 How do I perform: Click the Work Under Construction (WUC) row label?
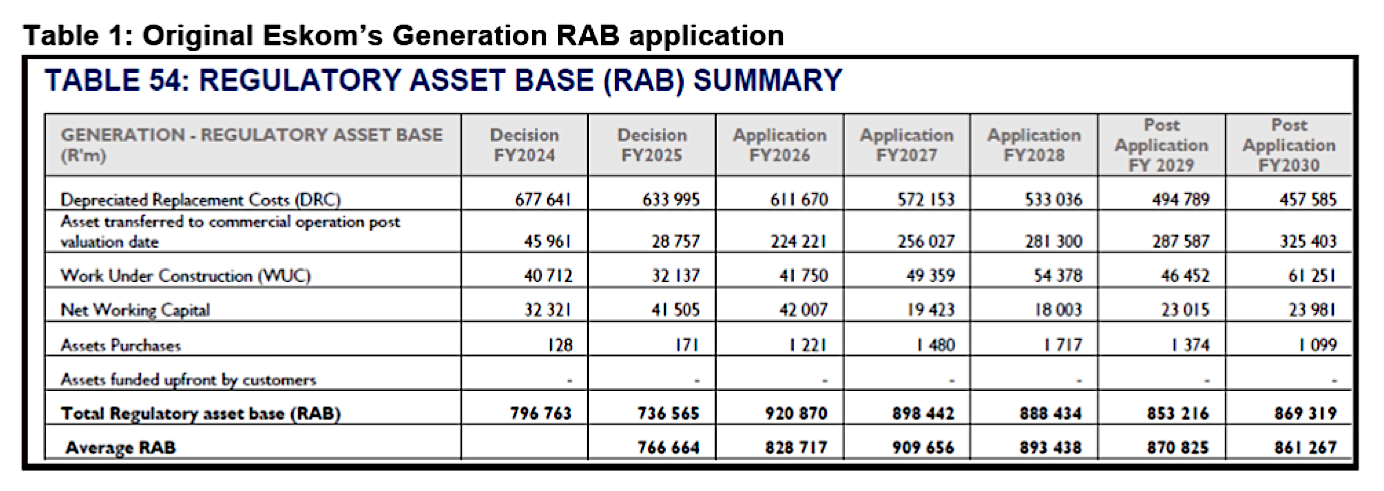pyautogui.click(x=185, y=275)
